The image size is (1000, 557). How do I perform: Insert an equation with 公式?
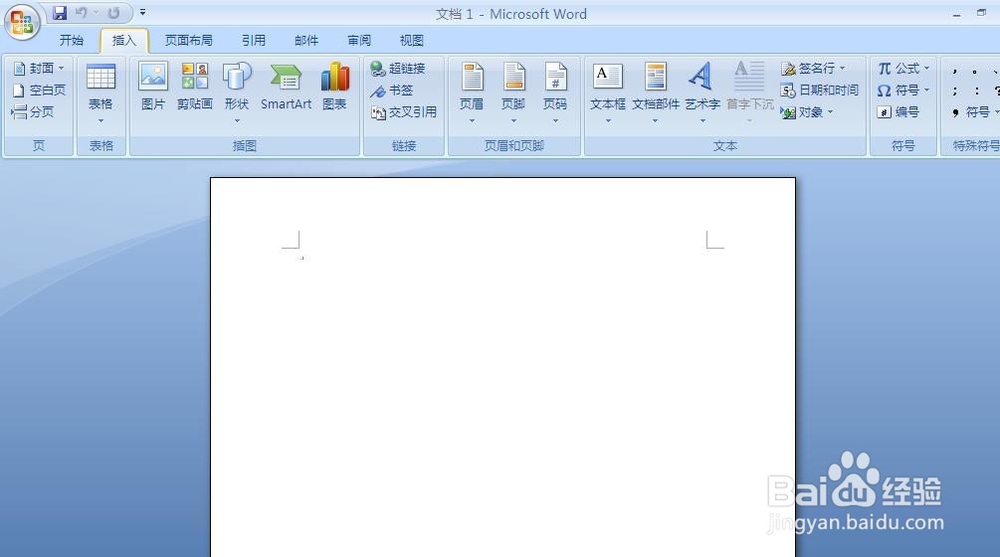904,68
